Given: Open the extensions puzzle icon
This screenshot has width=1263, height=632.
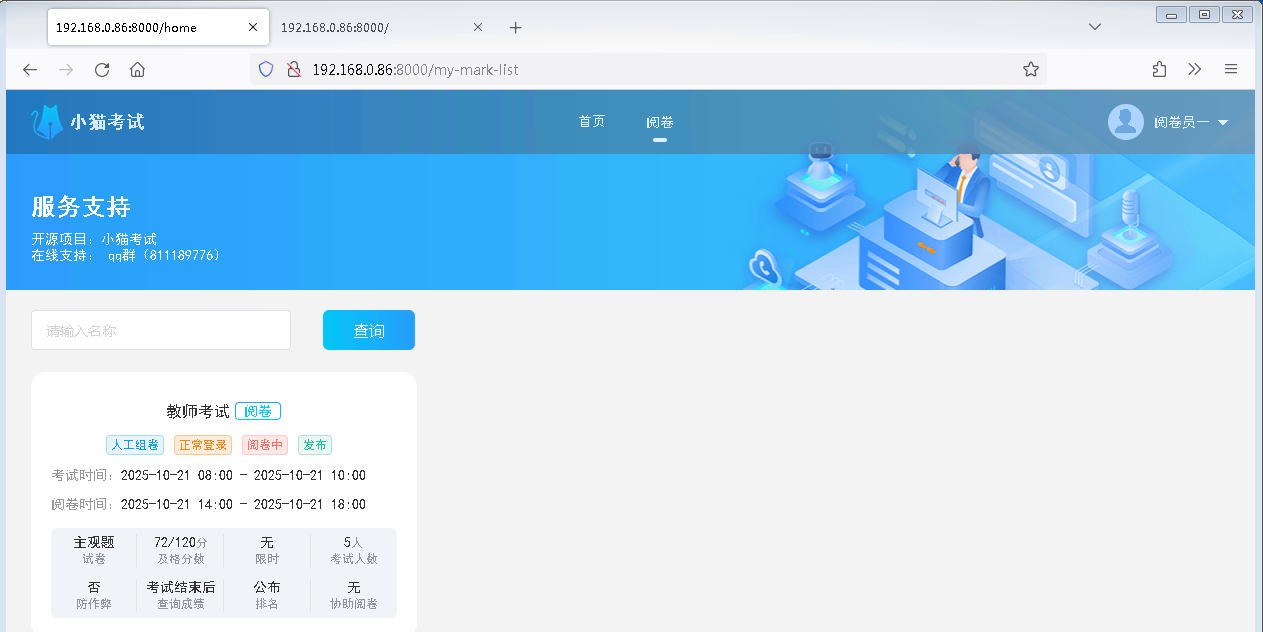Looking at the screenshot, I should click(1159, 69).
